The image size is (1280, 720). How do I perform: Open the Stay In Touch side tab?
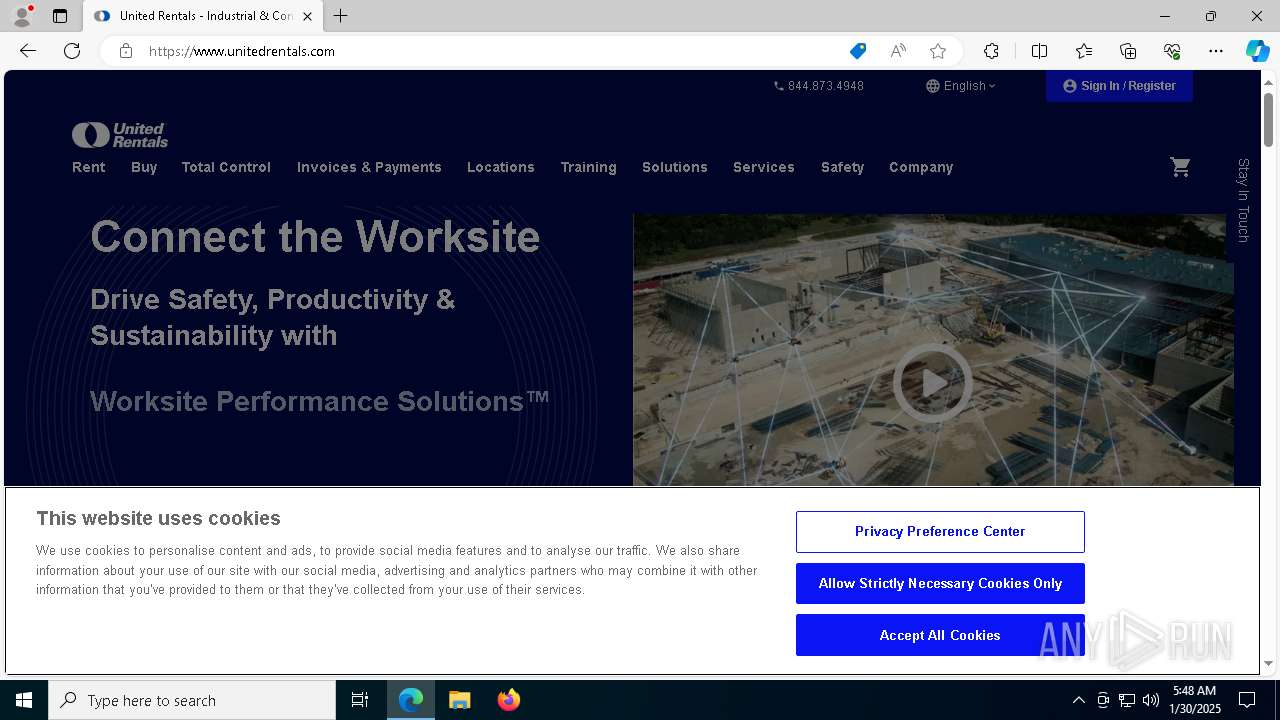(x=1243, y=200)
